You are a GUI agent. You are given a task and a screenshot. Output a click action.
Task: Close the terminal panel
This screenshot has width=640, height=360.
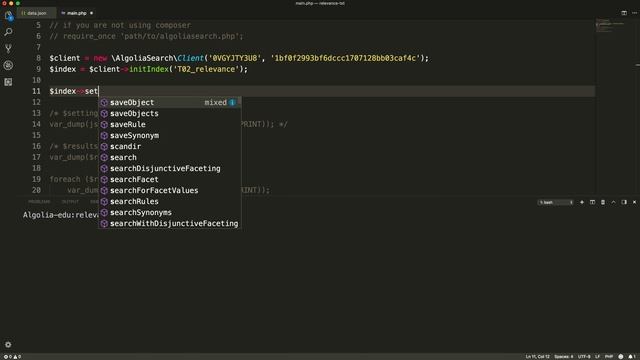click(634, 202)
